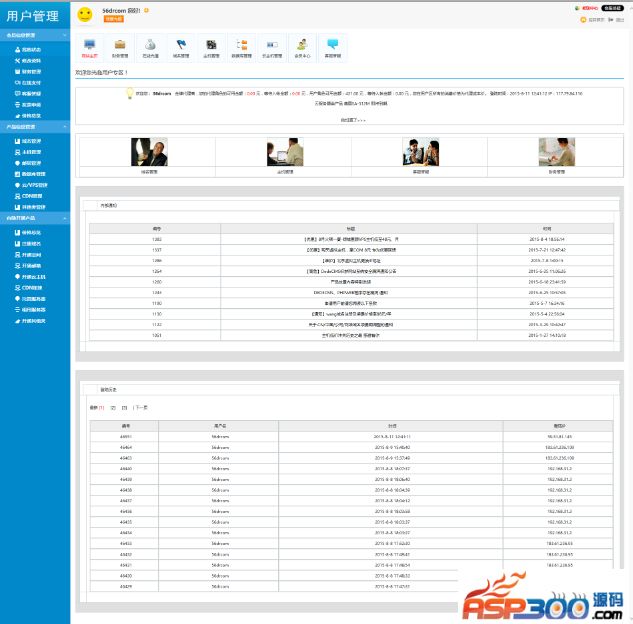The height and width of the screenshot is (624, 633).
Task: Click the monitor icon in the top toolbar
Action: tap(89, 44)
